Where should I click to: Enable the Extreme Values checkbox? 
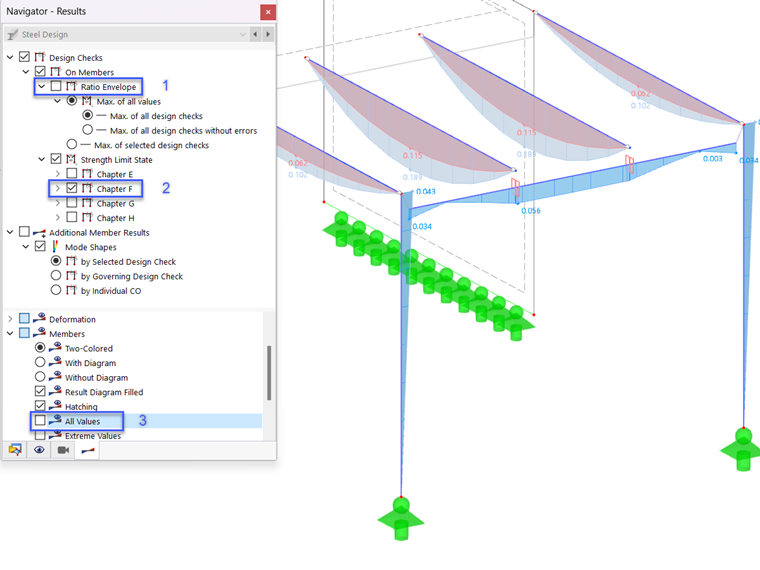click(x=40, y=435)
